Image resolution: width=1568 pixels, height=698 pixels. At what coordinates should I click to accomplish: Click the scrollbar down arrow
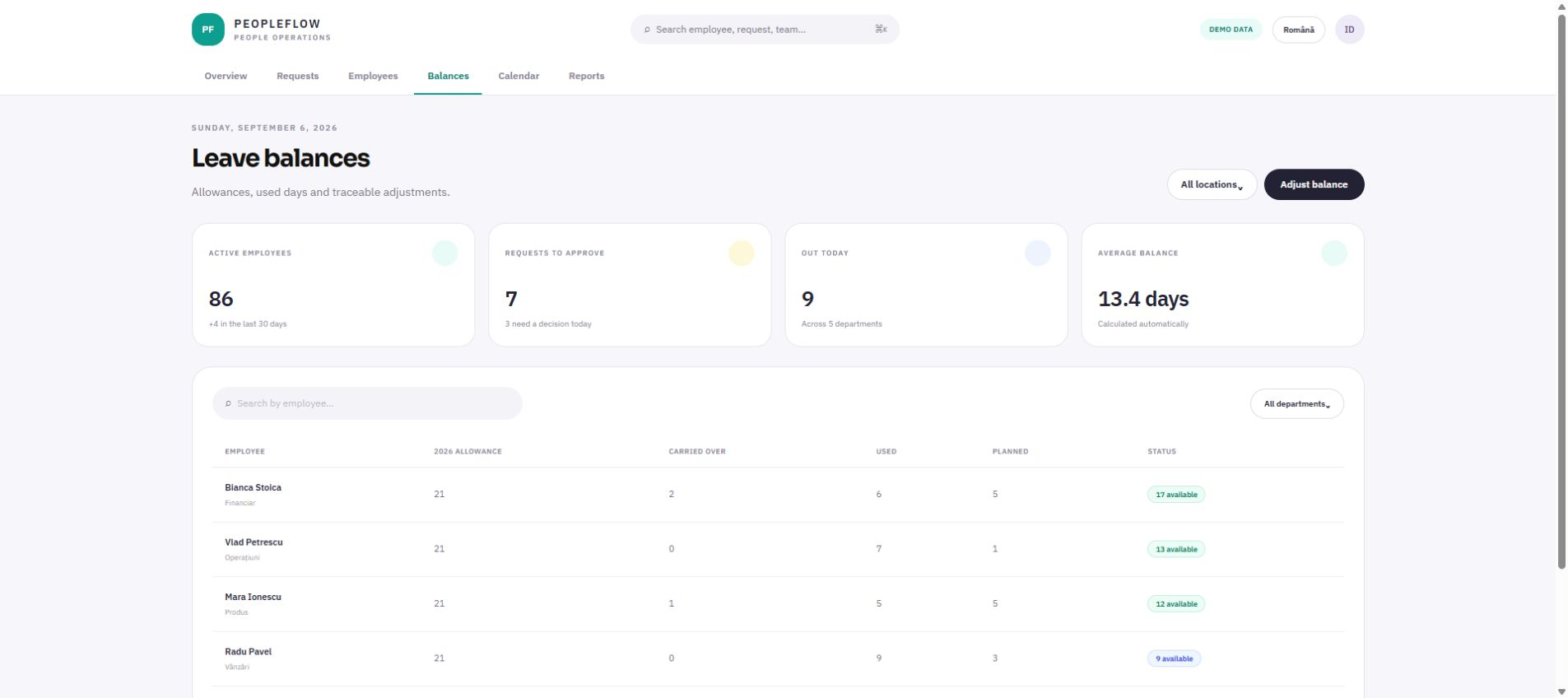coord(1561,691)
